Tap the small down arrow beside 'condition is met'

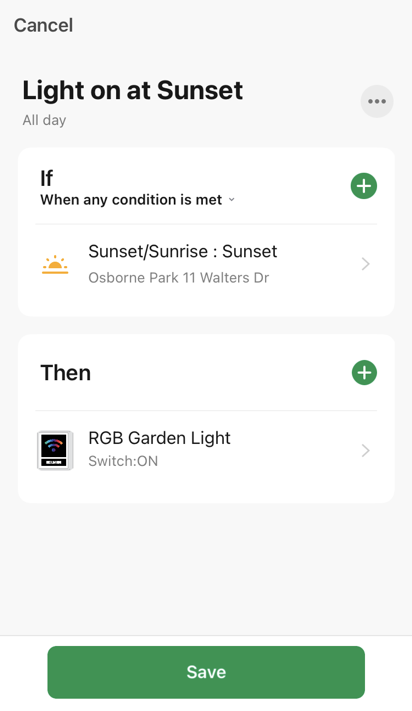click(232, 200)
